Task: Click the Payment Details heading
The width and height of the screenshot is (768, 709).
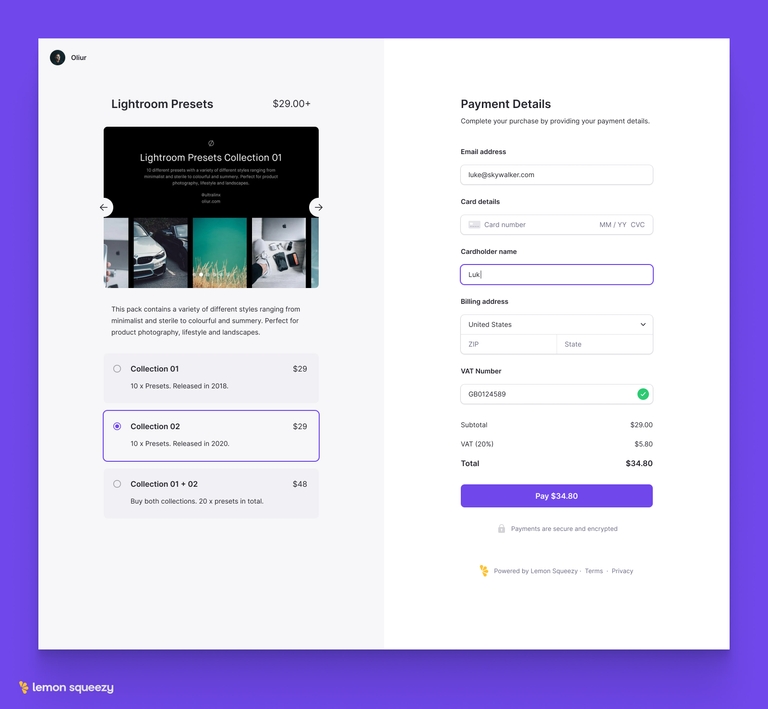Action: tap(505, 104)
